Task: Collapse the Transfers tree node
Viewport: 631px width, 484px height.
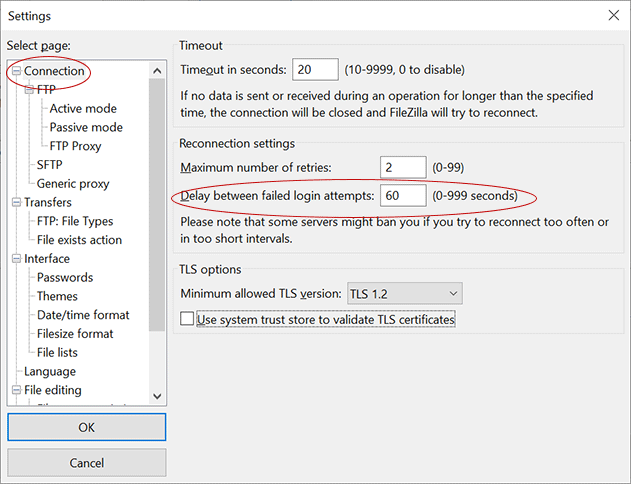Action: 16,203
